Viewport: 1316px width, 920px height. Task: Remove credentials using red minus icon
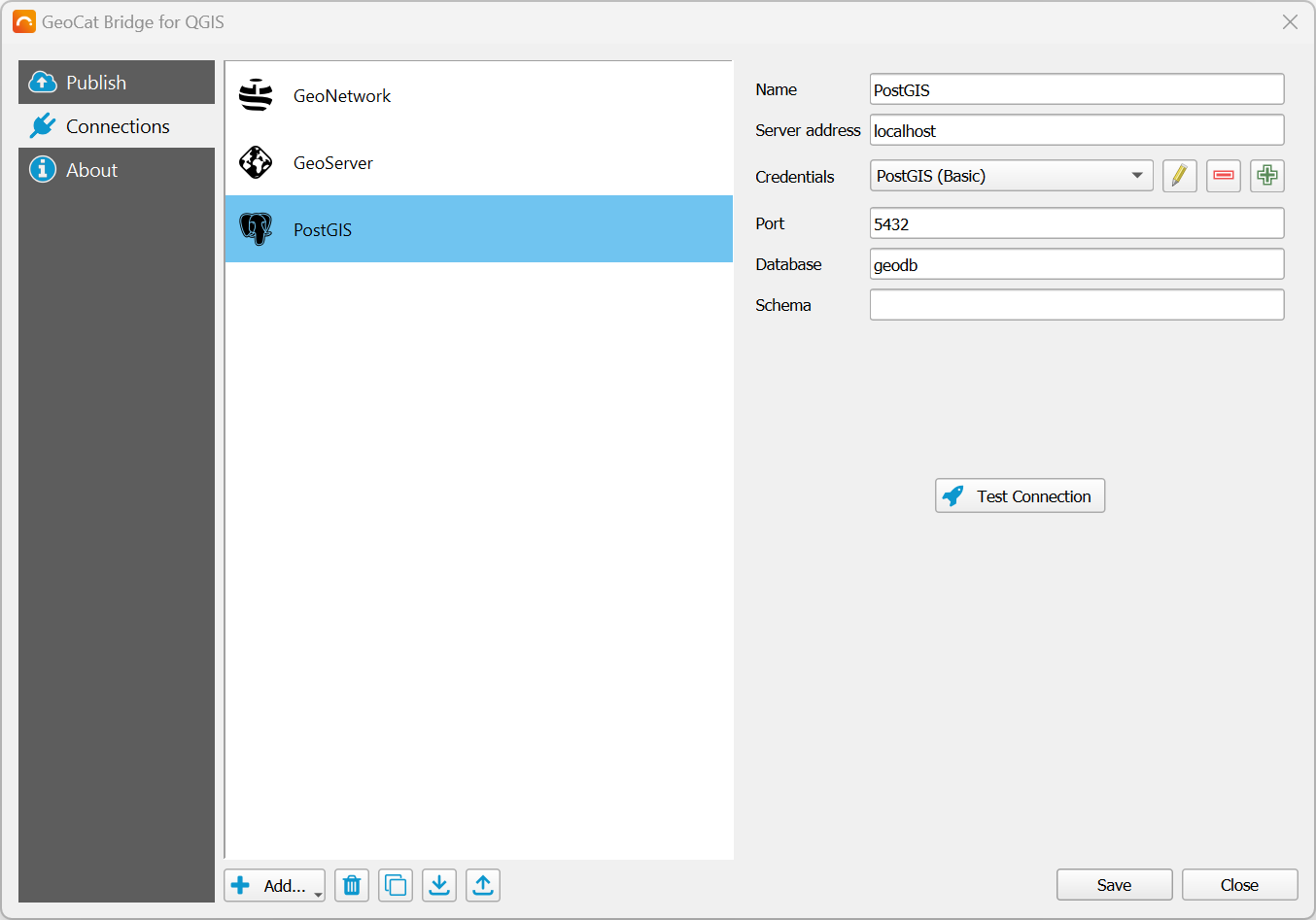coord(1223,176)
